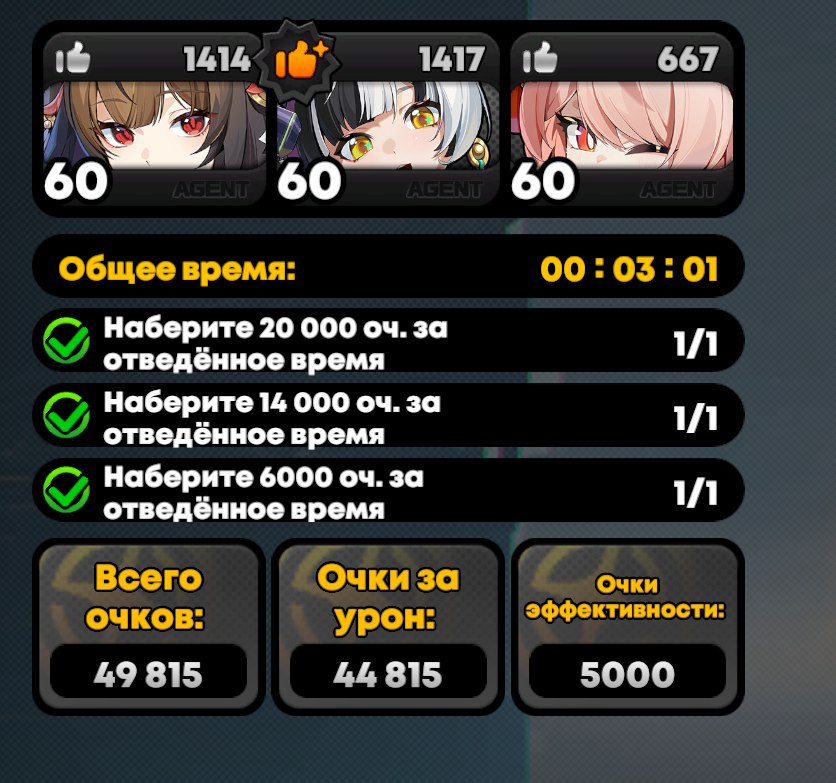Select the pink-haired agent portrait
Viewport: 836px width, 783px height.
click(x=622, y=126)
